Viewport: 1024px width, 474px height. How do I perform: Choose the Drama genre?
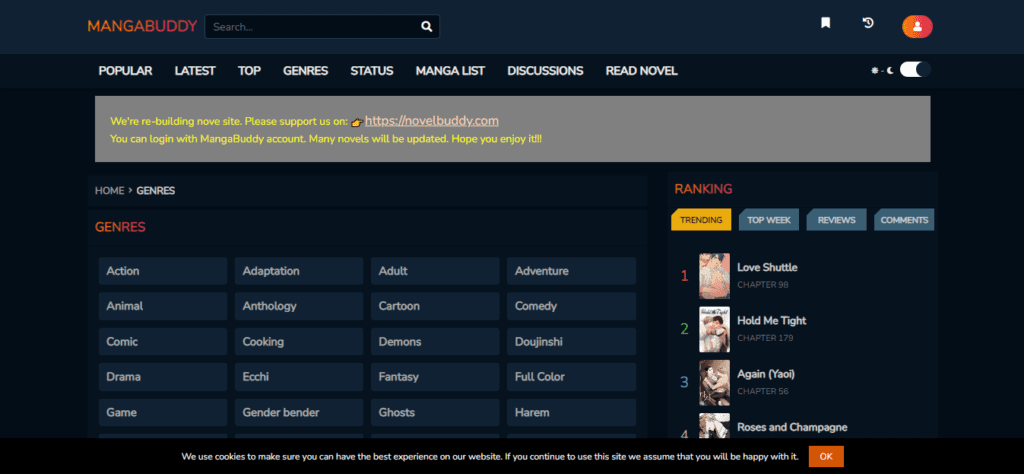[163, 377]
